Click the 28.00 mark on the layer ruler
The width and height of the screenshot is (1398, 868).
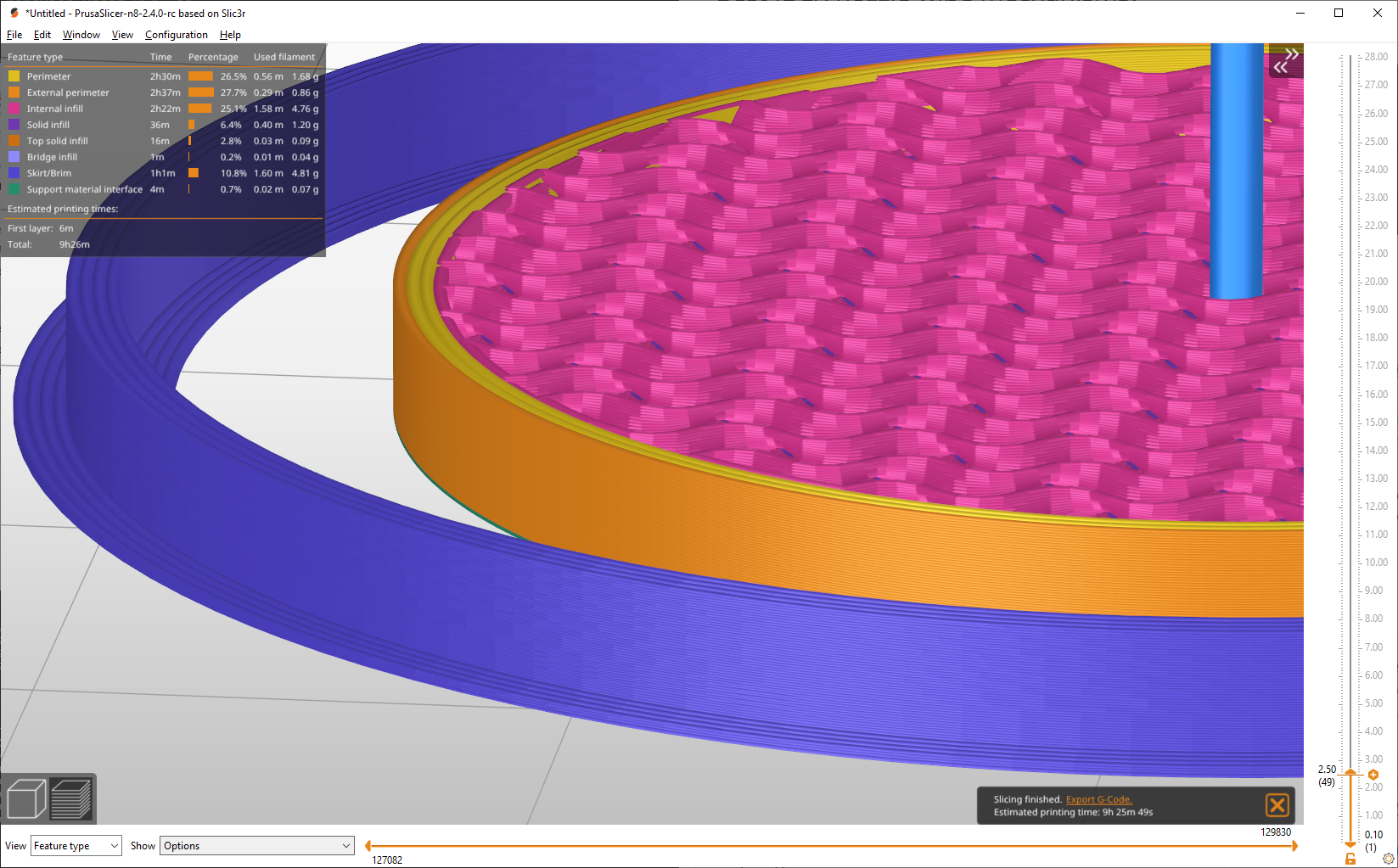pyautogui.click(x=1376, y=57)
